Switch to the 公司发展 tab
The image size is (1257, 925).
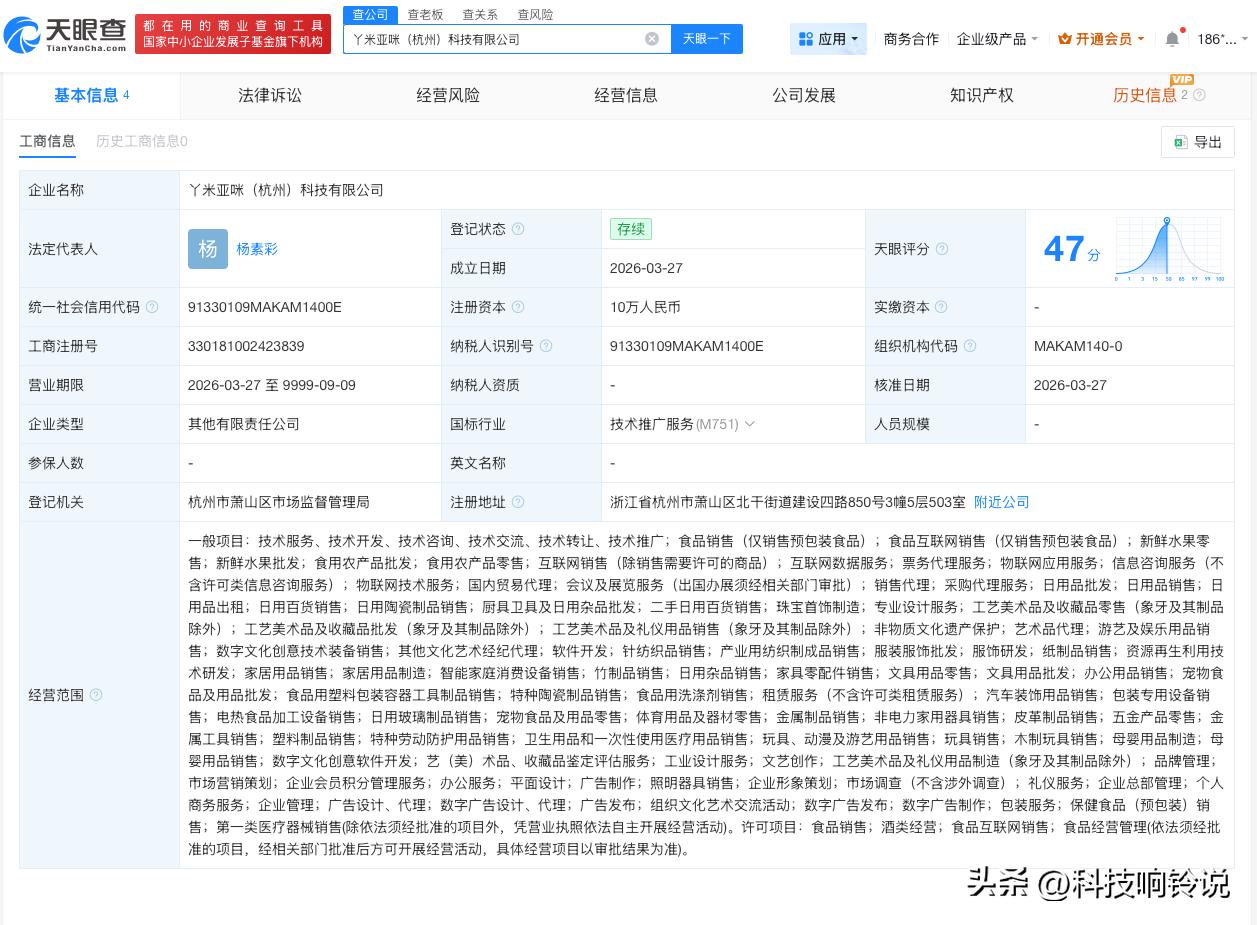pos(804,95)
